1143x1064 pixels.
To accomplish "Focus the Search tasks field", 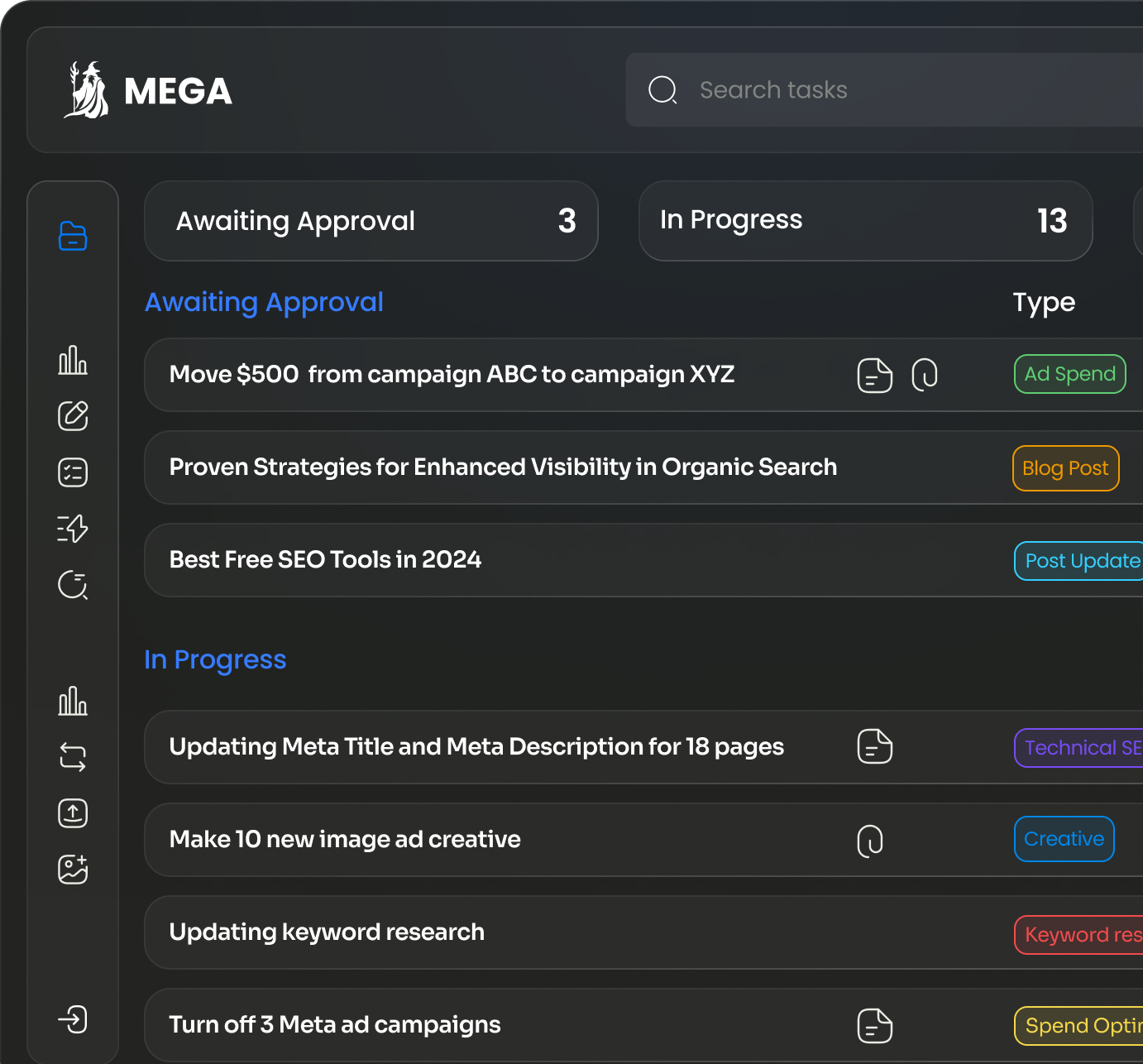I will pos(893,90).
